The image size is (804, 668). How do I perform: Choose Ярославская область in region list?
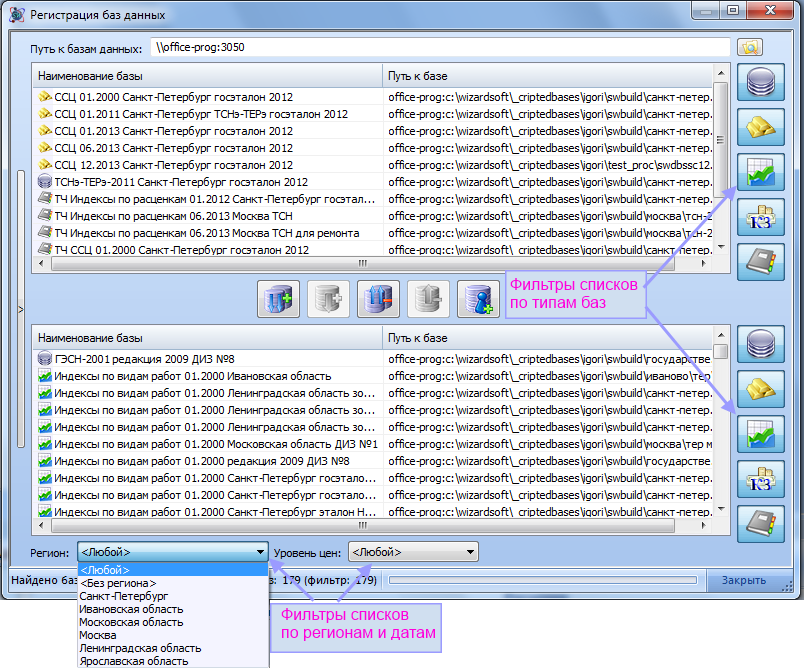point(173,661)
